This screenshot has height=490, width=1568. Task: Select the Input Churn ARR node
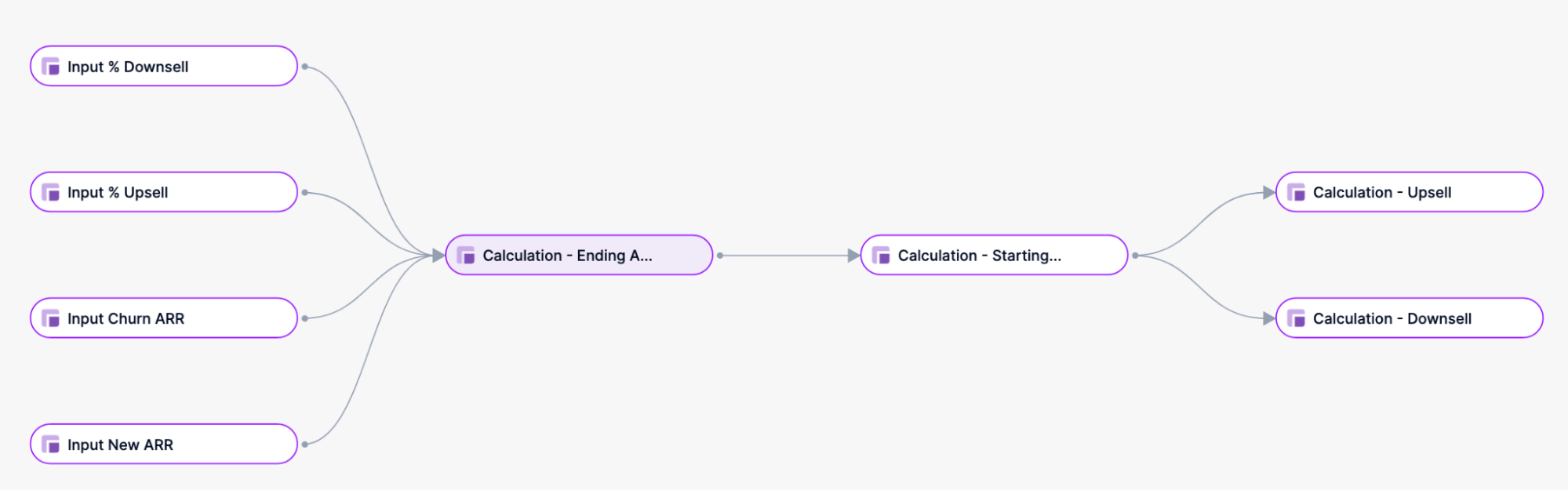tap(164, 318)
